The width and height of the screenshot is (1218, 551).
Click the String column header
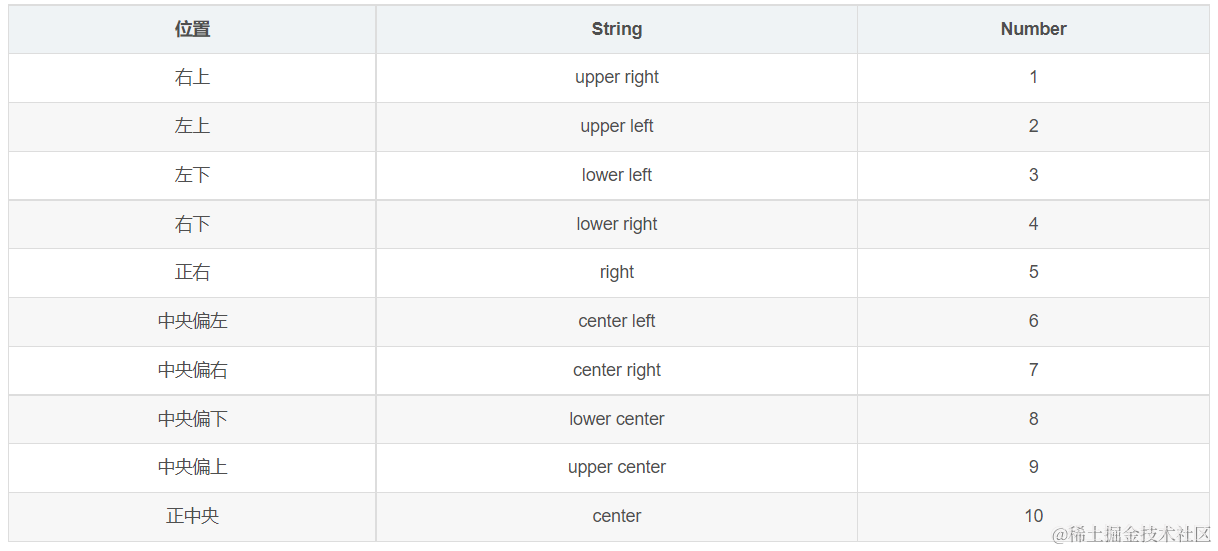click(x=616, y=29)
